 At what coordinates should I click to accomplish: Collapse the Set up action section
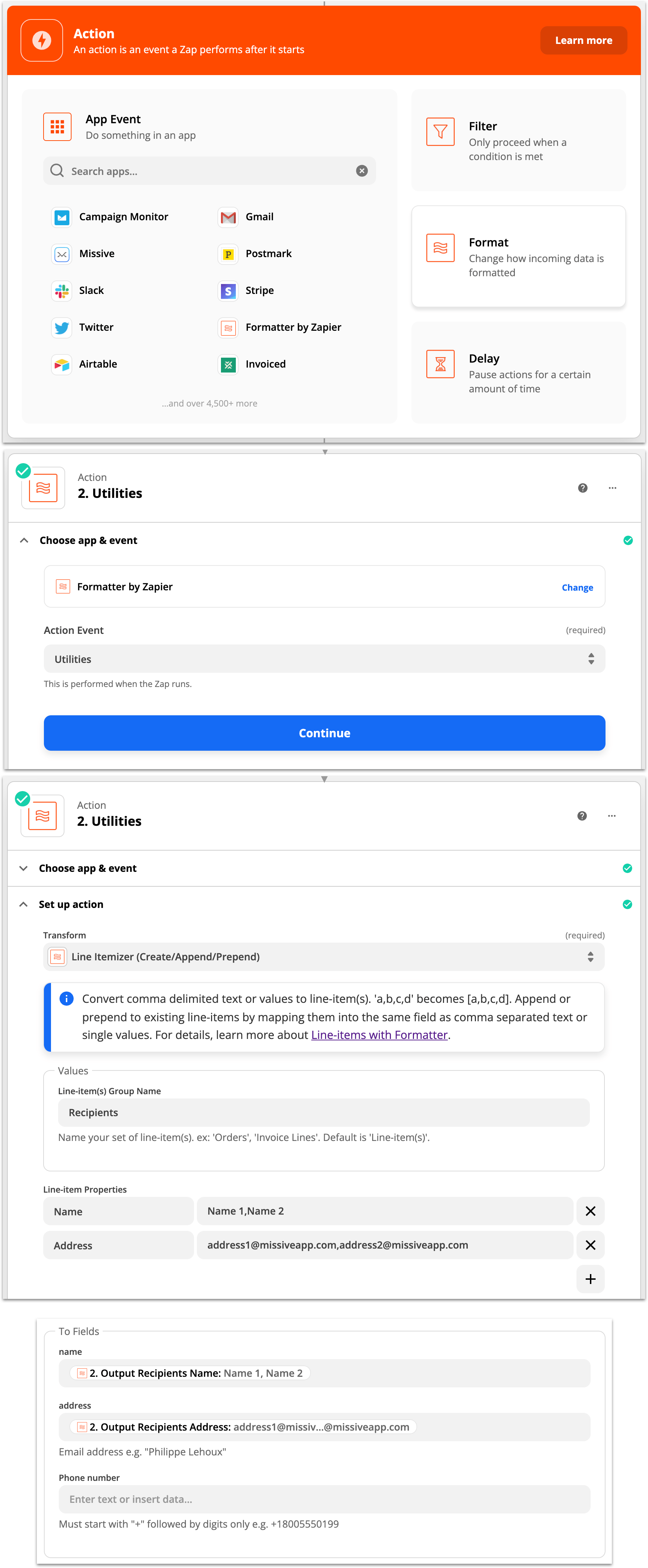tap(24, 904)
